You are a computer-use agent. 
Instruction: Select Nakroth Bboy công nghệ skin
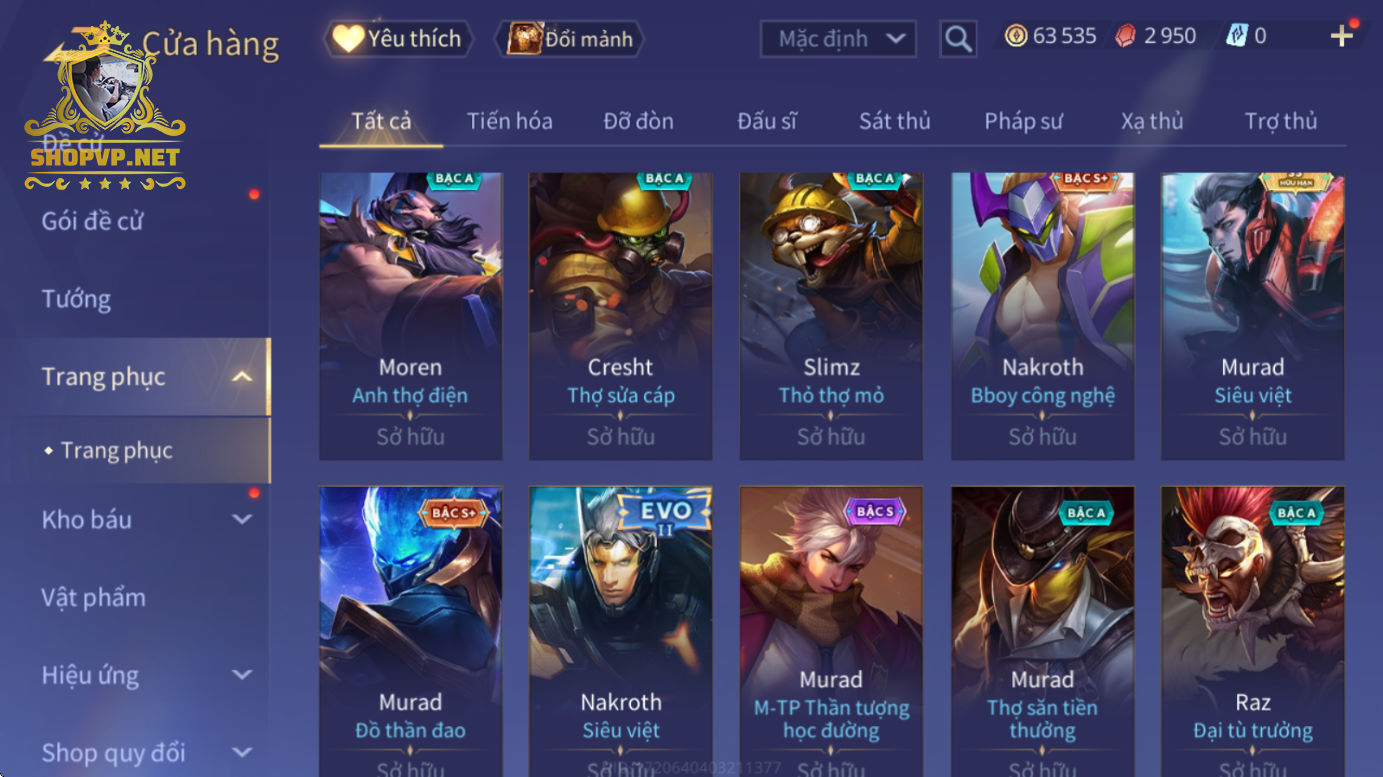(1042, 316)
